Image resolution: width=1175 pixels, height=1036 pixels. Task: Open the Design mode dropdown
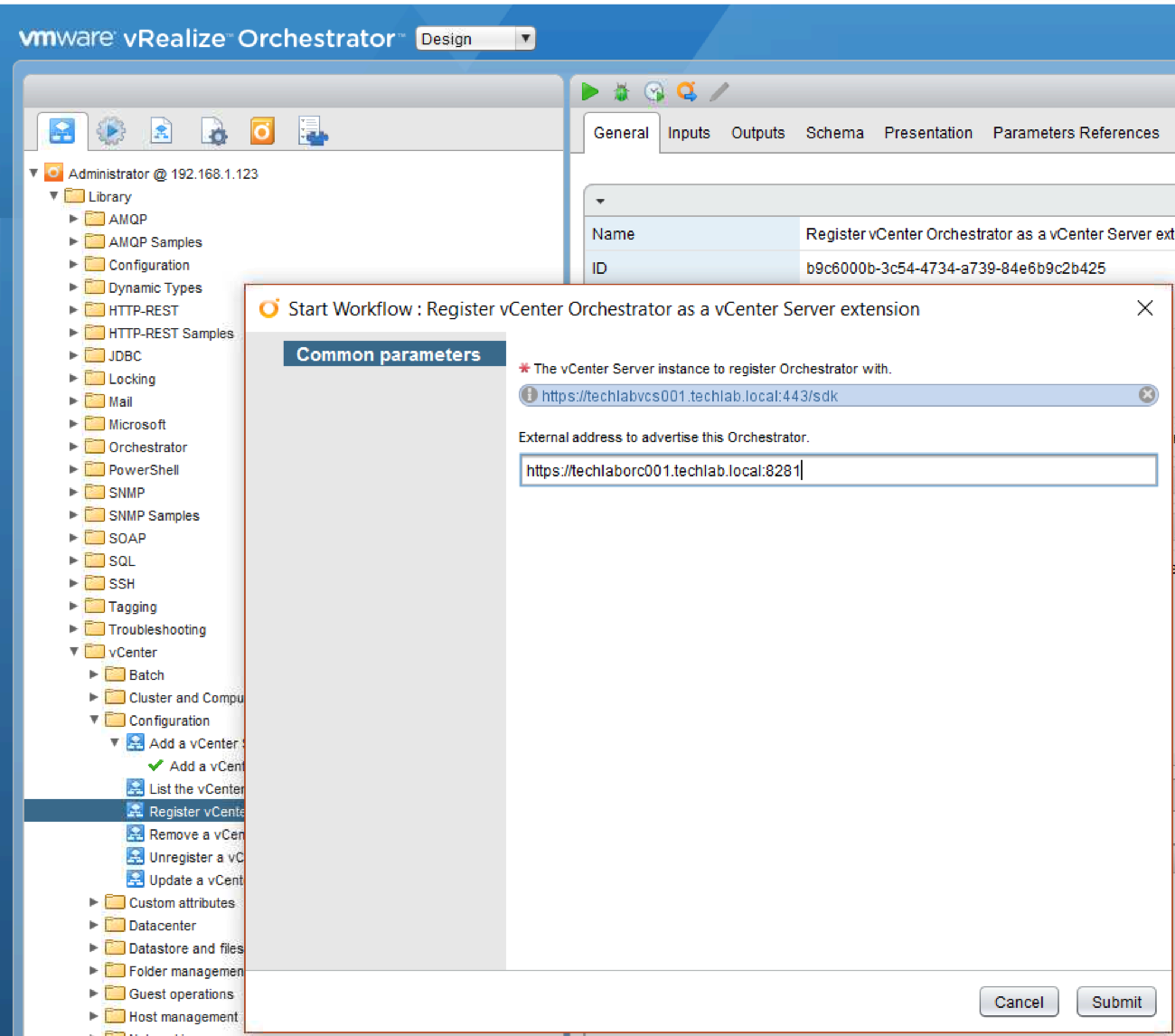click(x=475, y=38)
